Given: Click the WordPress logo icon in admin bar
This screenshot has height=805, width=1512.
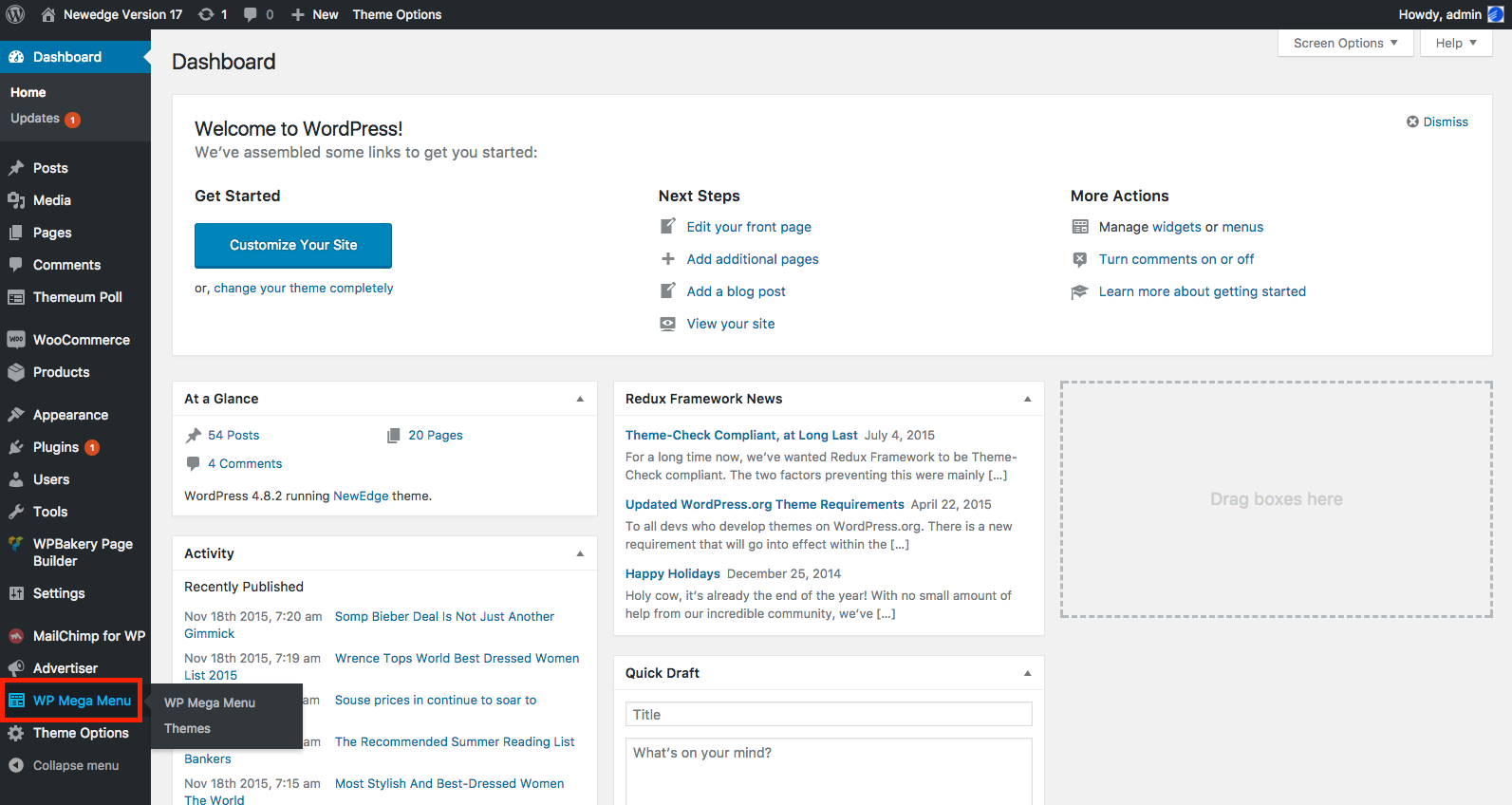Looking at the screenshot, I should tap(15, 14).
